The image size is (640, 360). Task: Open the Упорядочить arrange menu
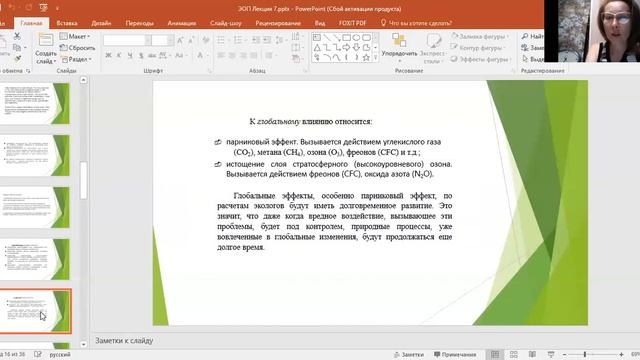point(399,48)
